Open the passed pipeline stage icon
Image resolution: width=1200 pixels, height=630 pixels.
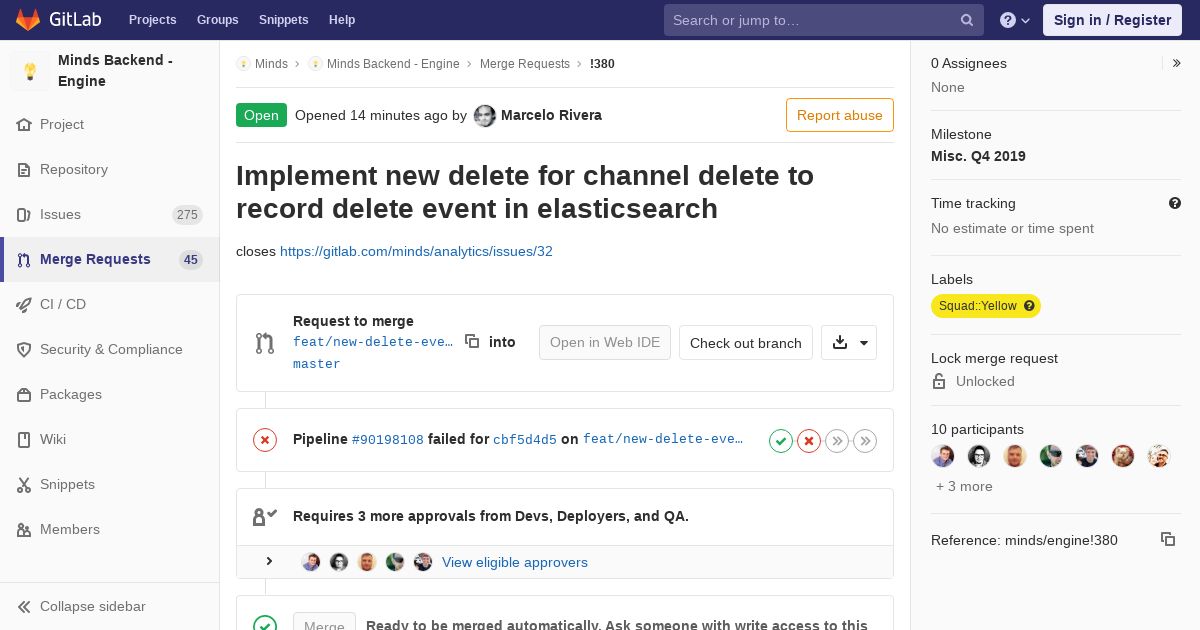pos(781,440)
